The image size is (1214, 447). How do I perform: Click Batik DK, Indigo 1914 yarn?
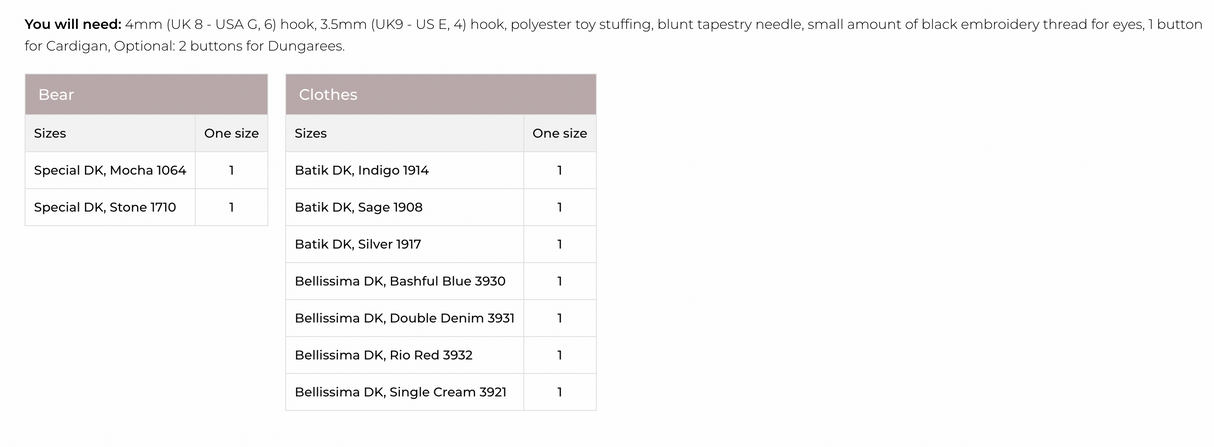362,170
